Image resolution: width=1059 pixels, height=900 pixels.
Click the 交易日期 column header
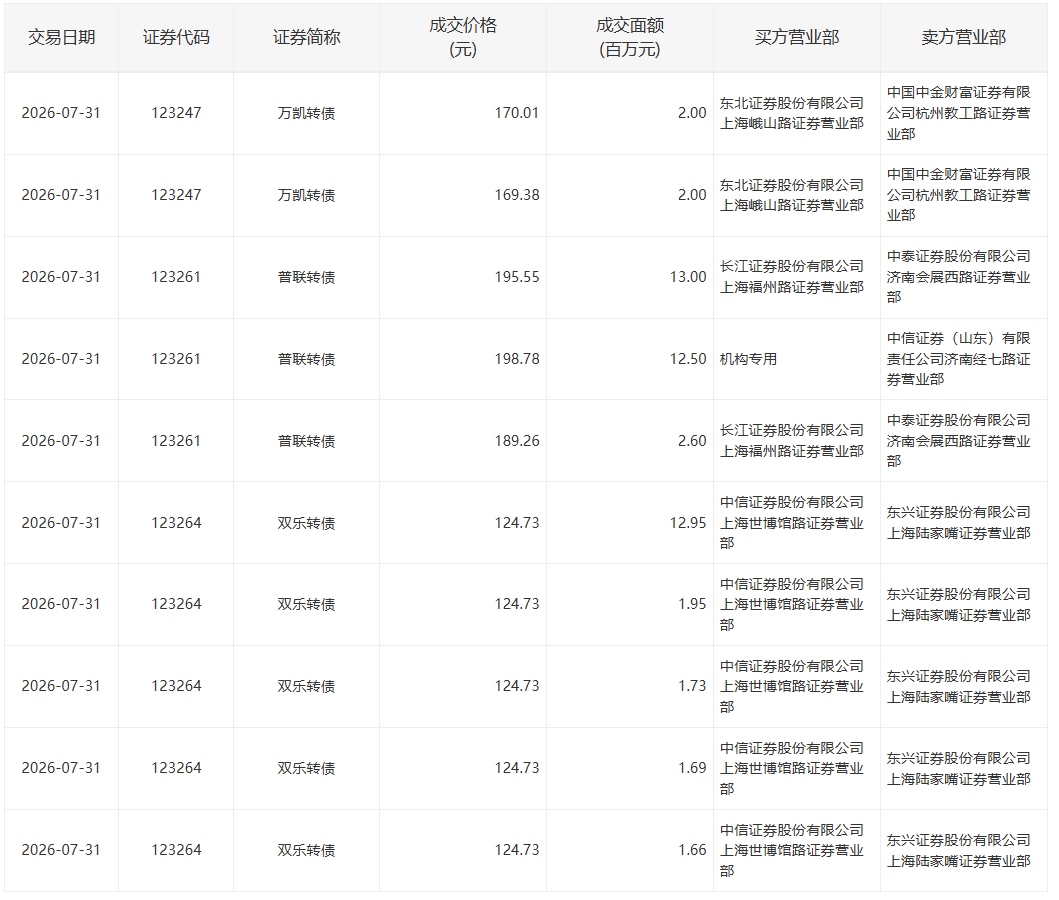(61, 38)
